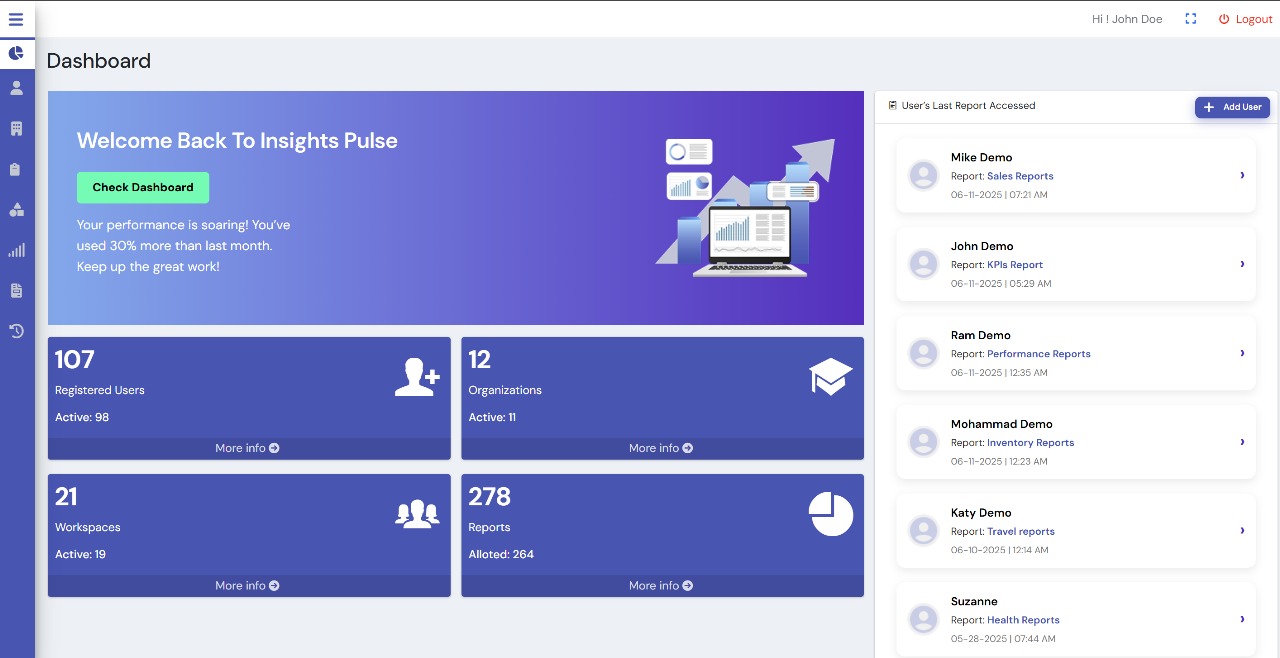Click the reports document icon in the sidebar
Viewport: 1280px width, 658px height.
tap(16, 290)
